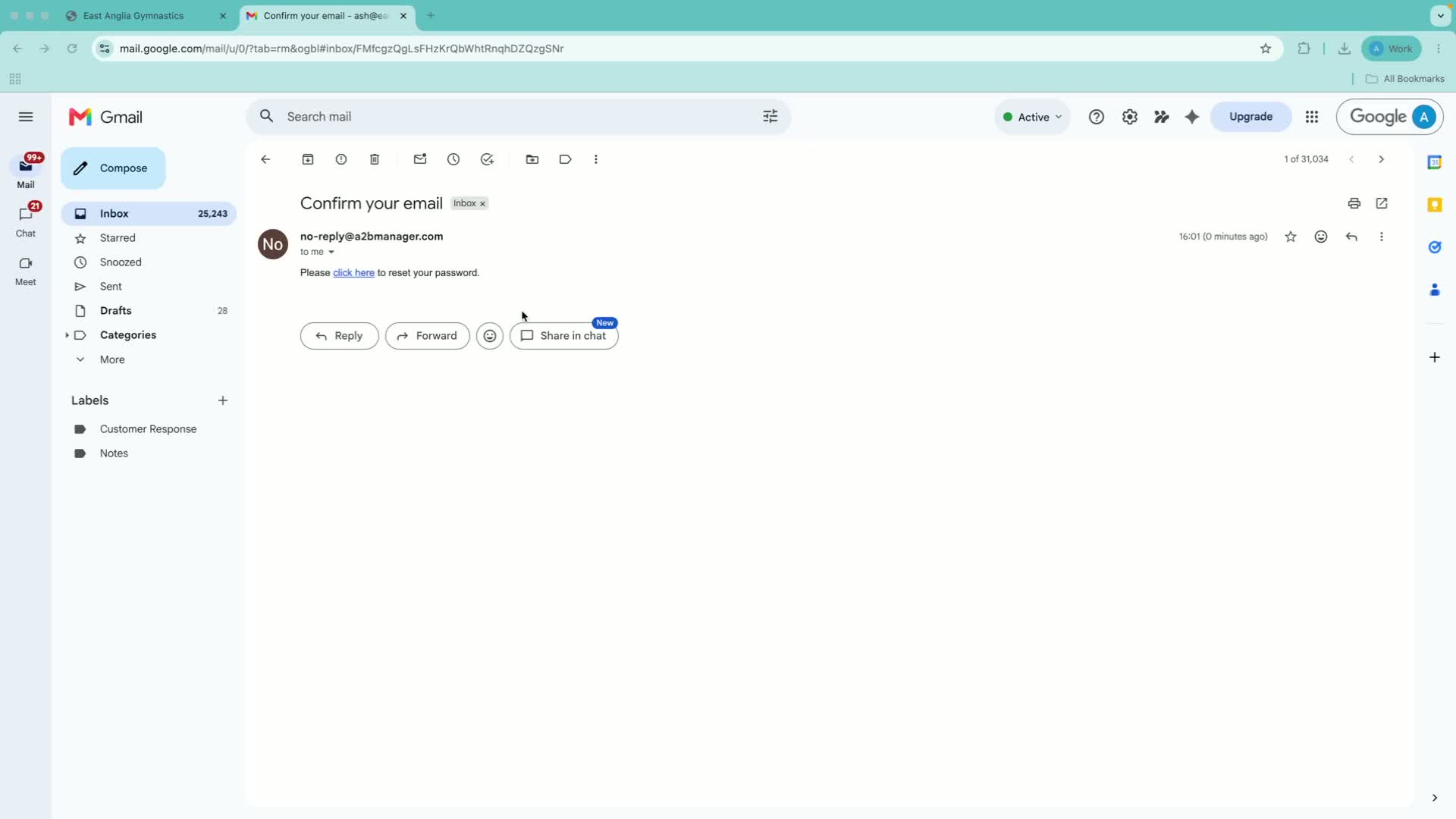Expand recipient details next to 'to me'

pyautogui.click(x=331, y=252)
